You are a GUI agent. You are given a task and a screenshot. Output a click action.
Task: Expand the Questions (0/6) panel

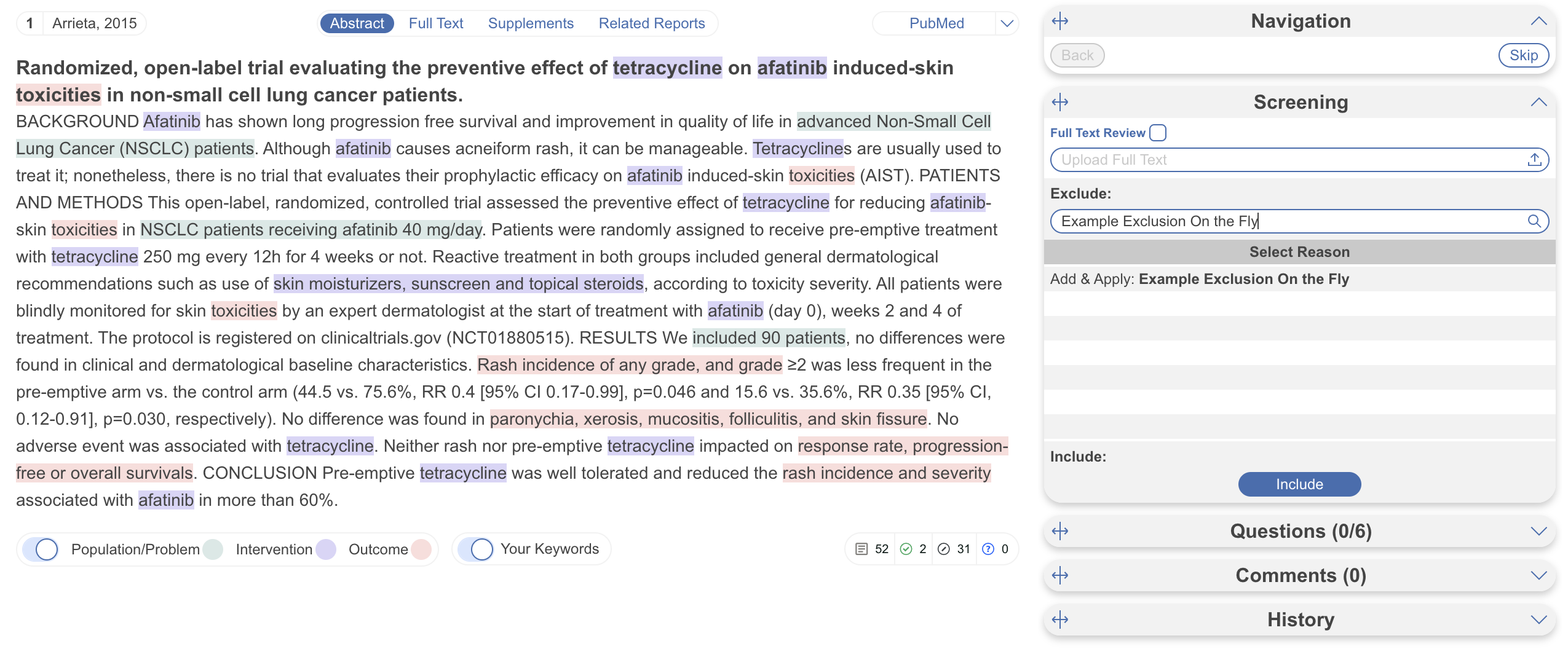[x=1538, y=531]
